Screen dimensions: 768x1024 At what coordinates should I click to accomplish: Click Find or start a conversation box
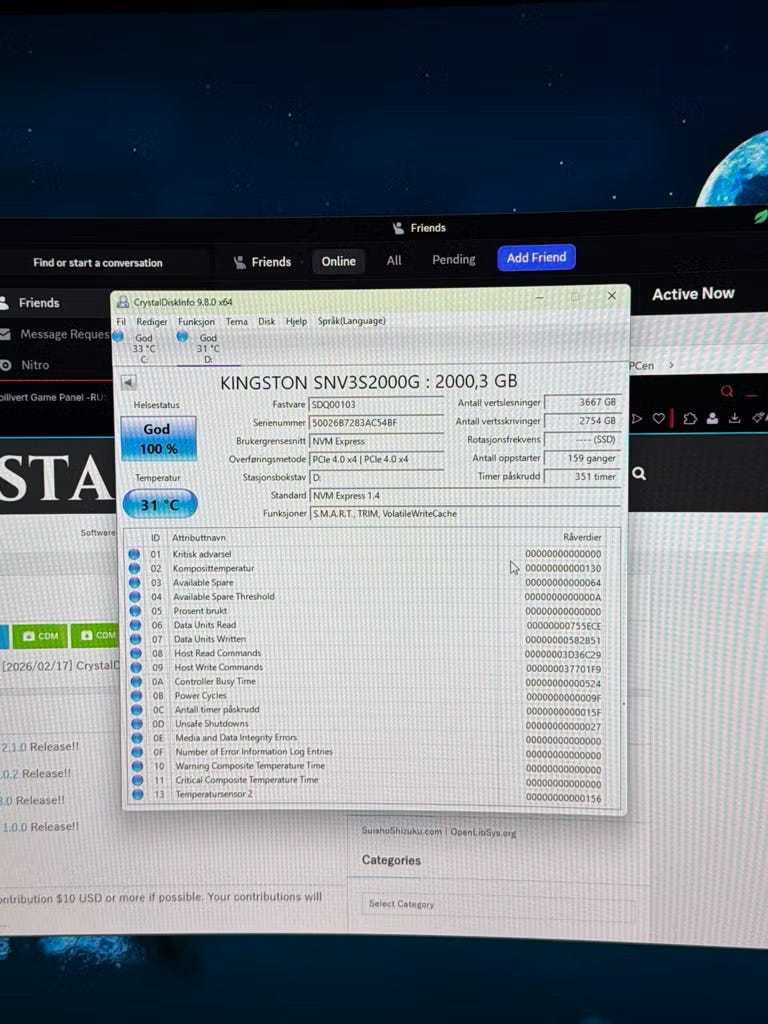[98, 263]
